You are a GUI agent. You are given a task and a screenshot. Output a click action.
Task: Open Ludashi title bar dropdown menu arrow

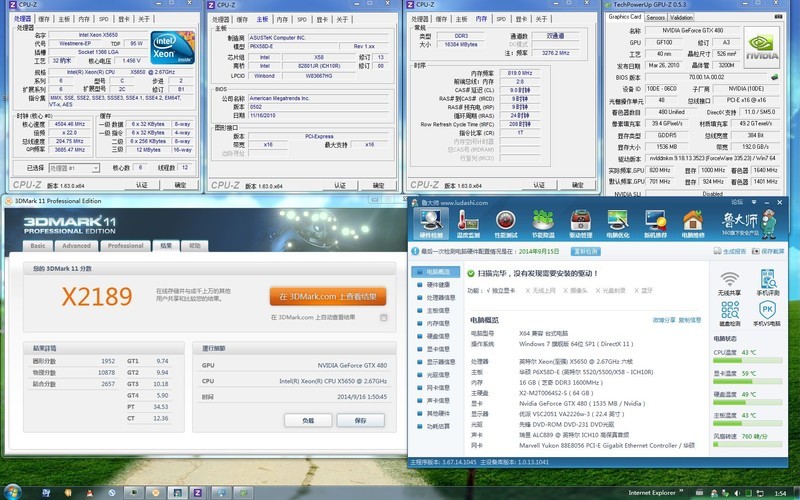[754, 203]
